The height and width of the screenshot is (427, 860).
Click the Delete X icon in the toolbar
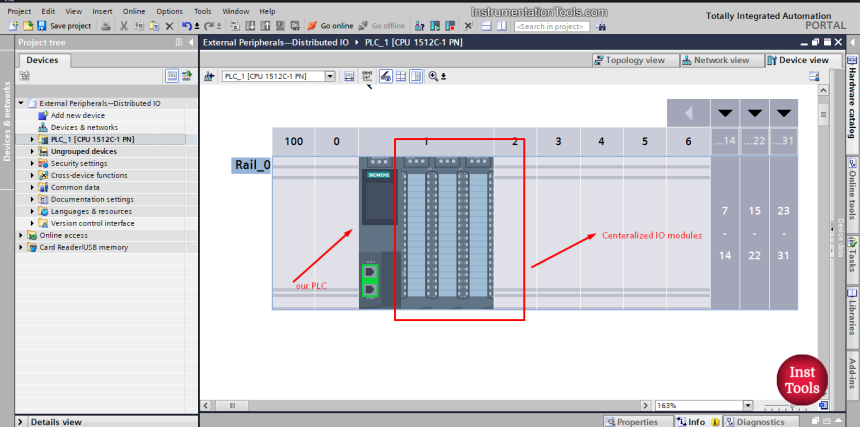170,25
